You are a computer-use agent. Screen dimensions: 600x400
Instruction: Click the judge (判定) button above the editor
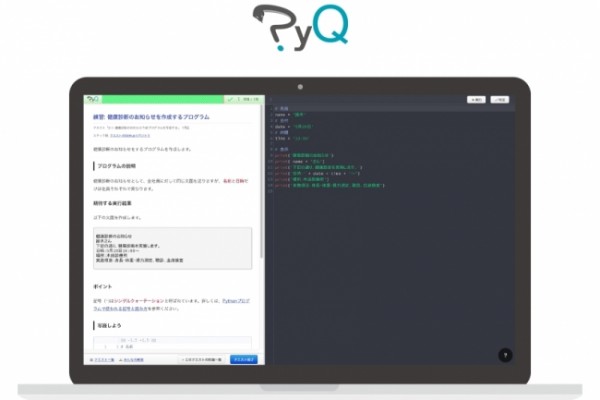(500, 100)
